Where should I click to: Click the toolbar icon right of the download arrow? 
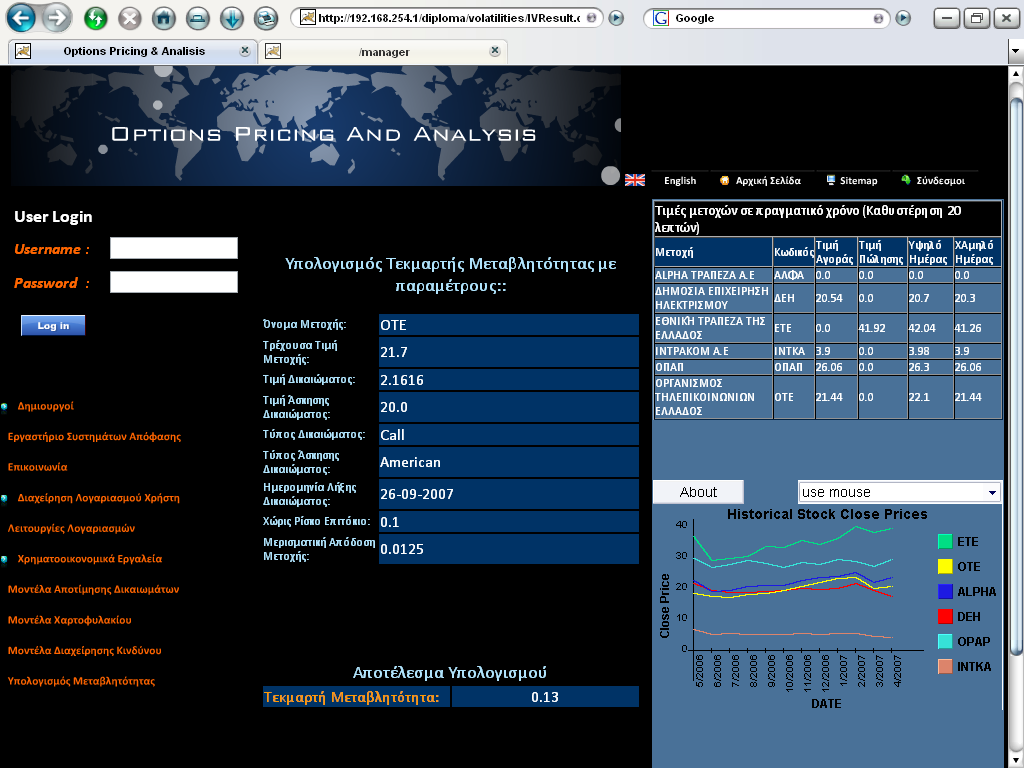point(266,18)
